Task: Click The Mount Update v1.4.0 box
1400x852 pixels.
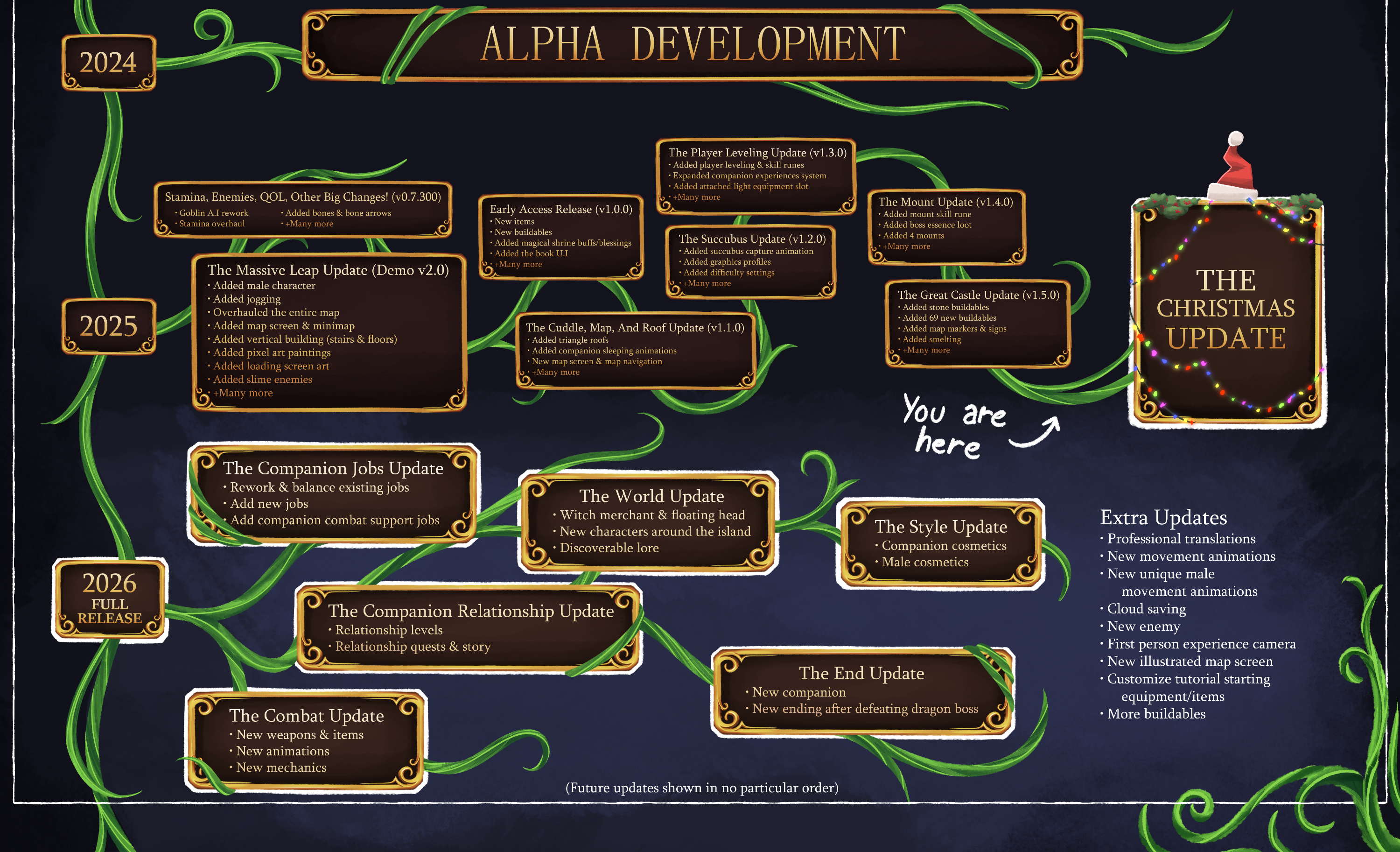Action: (x=946, y=225)
